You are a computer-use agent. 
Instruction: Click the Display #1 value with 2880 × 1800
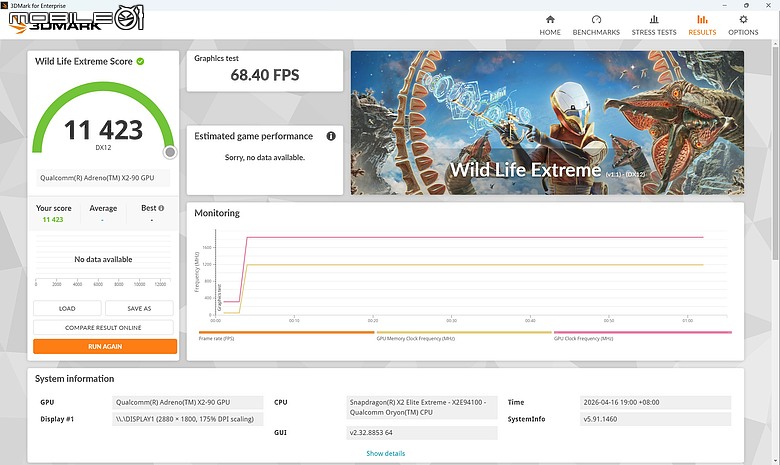[x=188, y=419]
